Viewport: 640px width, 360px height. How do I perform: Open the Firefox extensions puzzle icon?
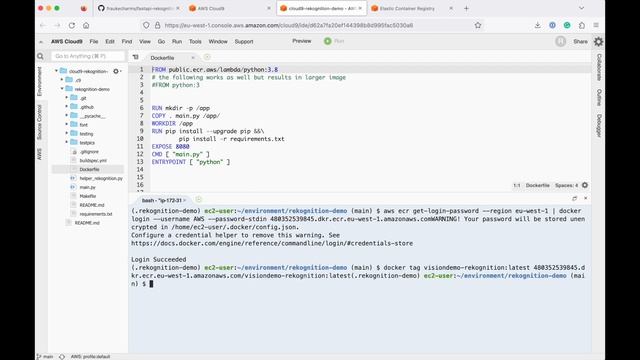pyautogui.click(x=582, y=25)
